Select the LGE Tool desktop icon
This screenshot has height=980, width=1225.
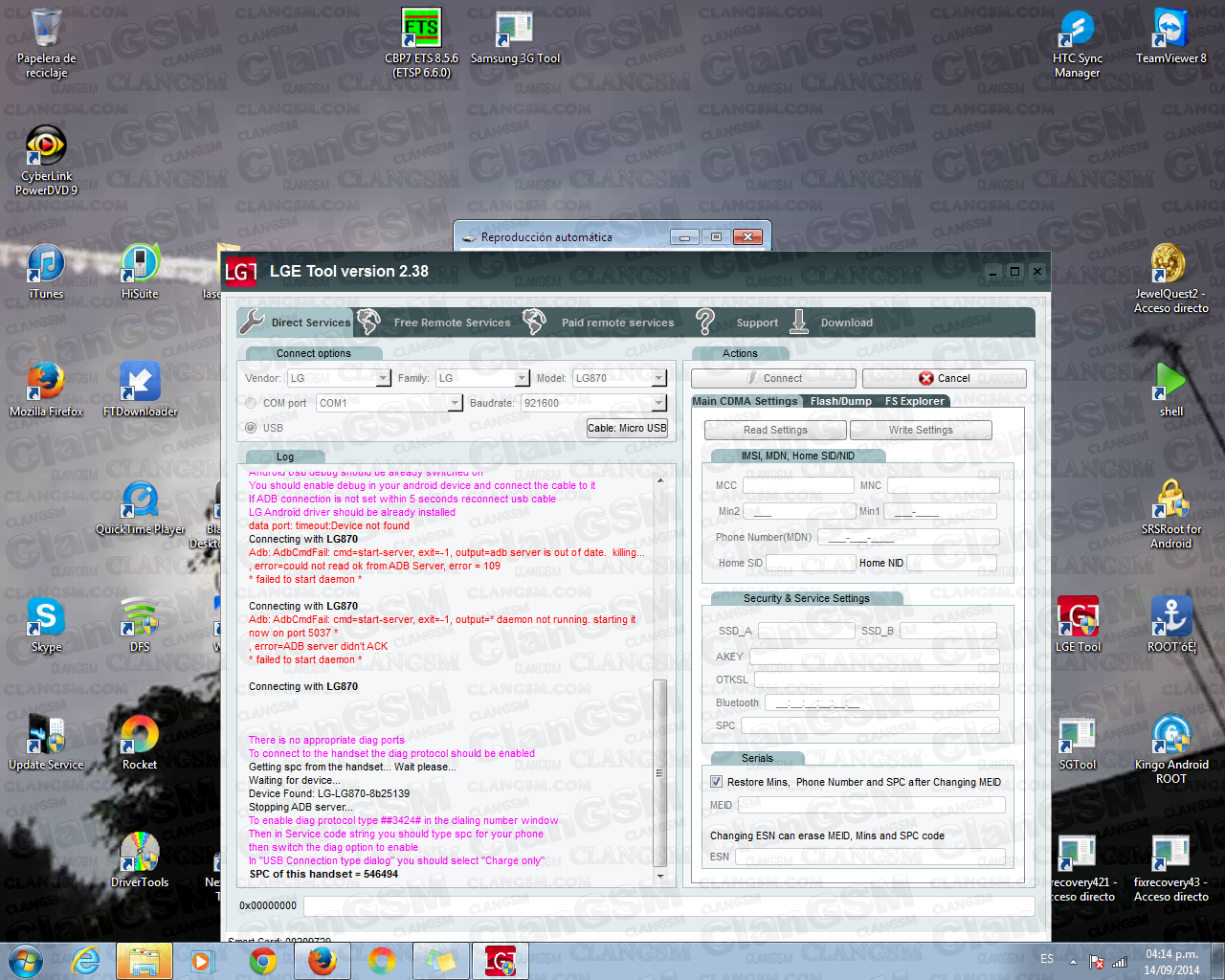coord(1078,626)
